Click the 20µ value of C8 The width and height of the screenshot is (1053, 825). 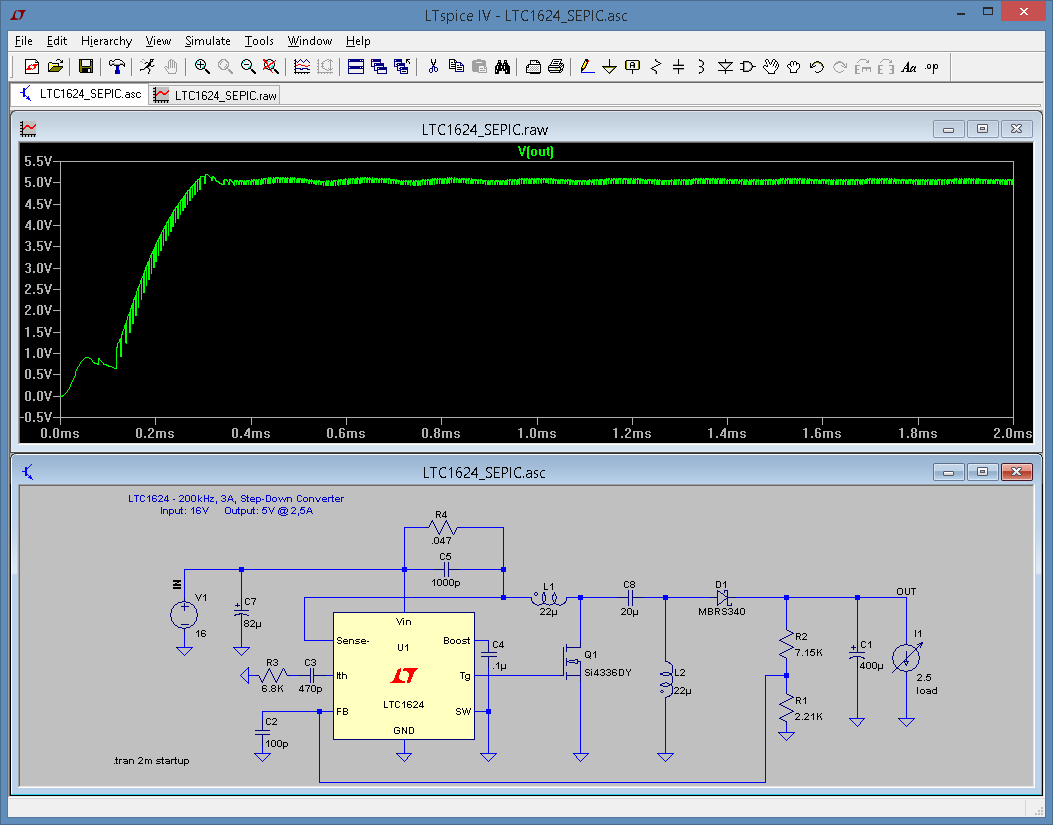tap(629, 611)
